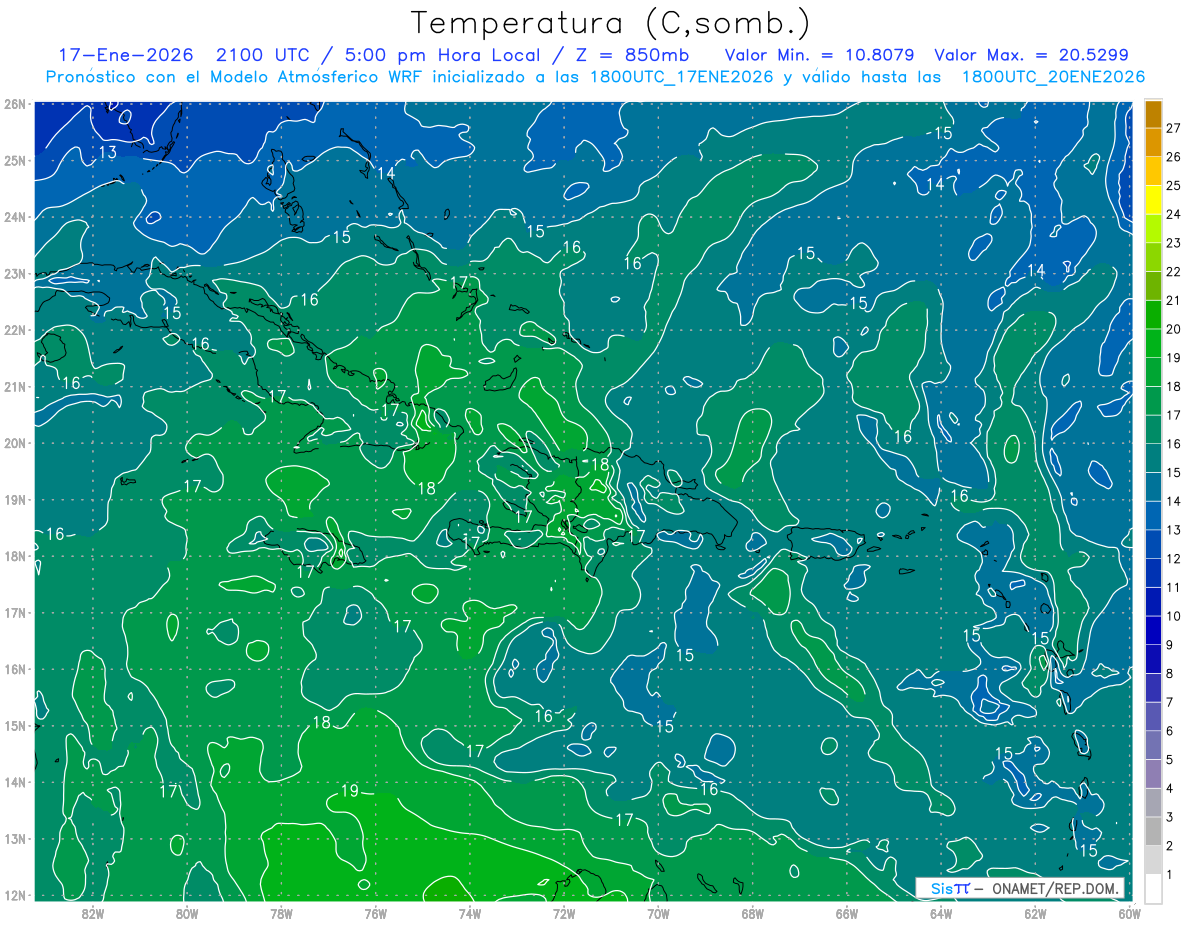1200x927 pixels.
Task: Click the 21N latitude axis label
Action: pyautogui.click(x=15, y=387)
